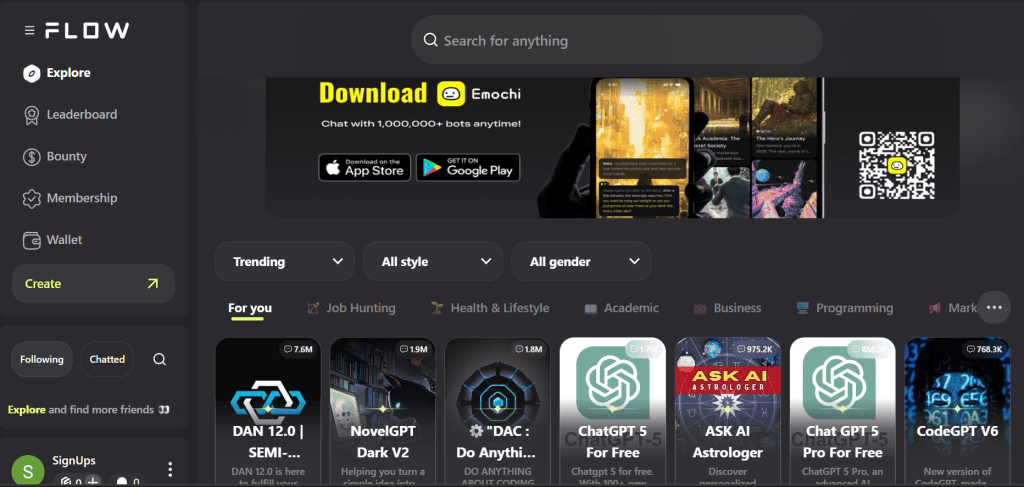Viewport: 1024px width, 487px height.
Task: Click the yellow Download heading in banner
Action: click(x=373, y=93)
